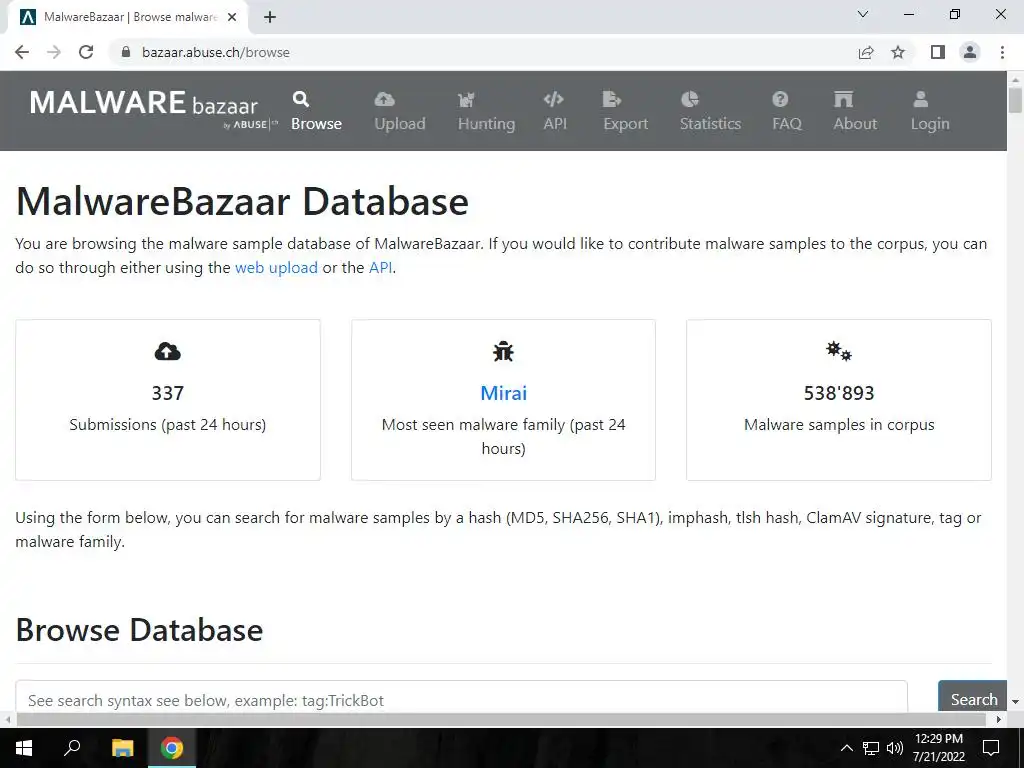Image resolution: width=1024 pixels, height=768 pixels.
Task: Click the Upload cloud icon in navbar
Action: [385, 99]
